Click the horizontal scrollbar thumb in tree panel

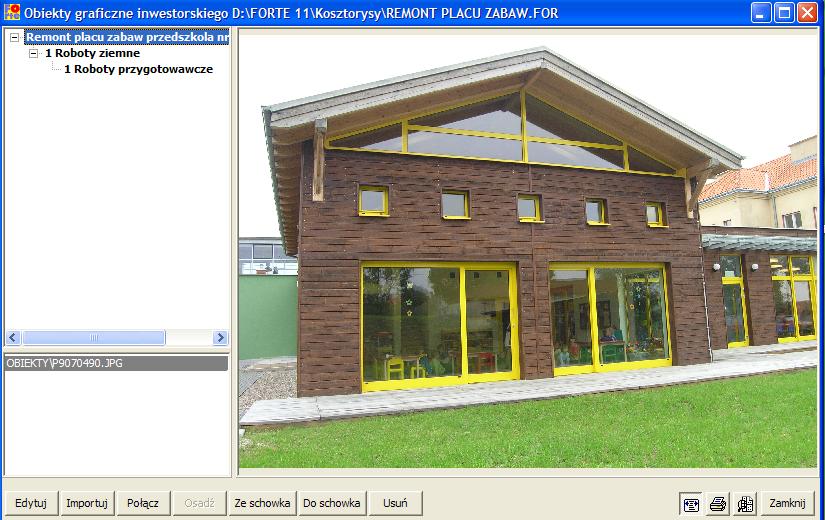[94, 337]
